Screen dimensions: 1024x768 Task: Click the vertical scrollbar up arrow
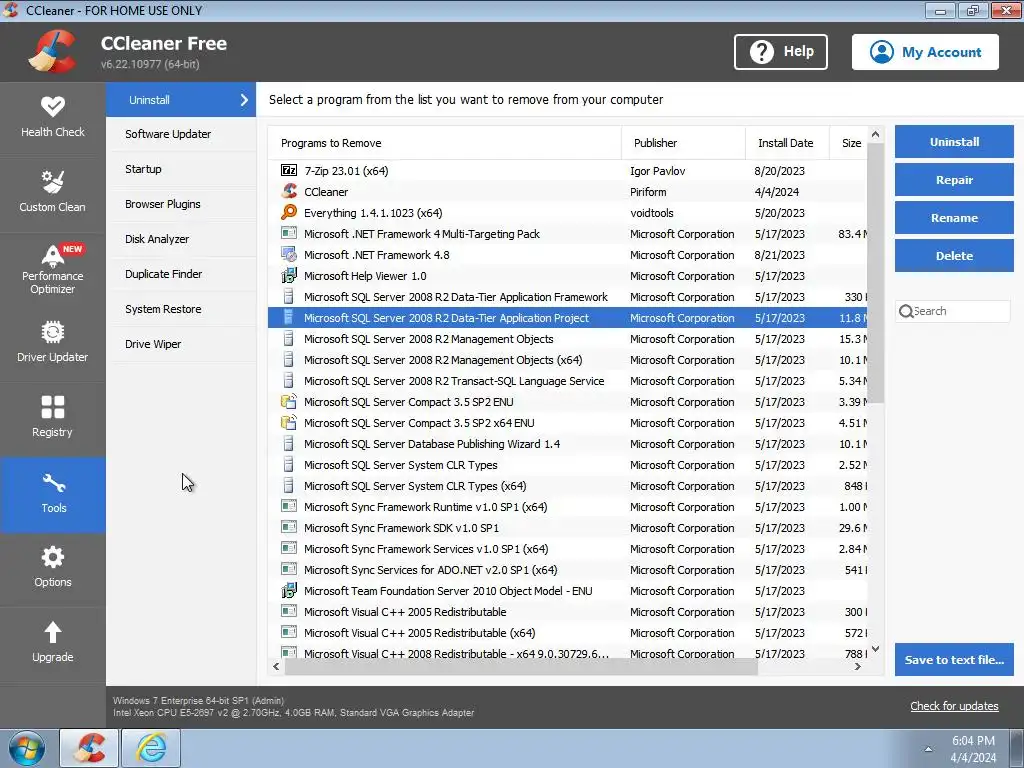coord(875,134)
